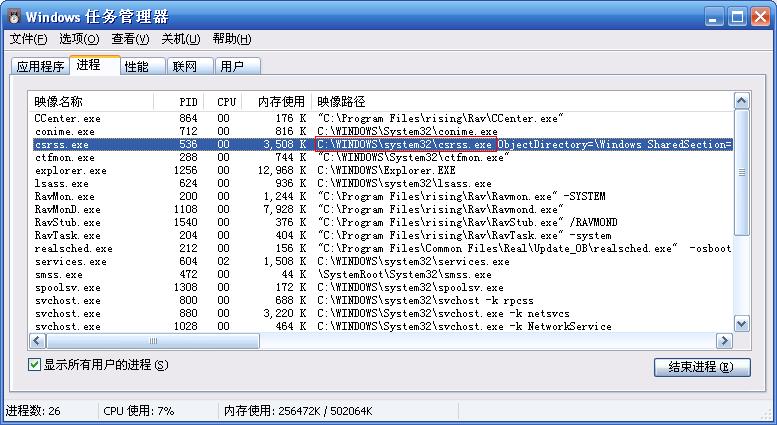This screenshot has height=425, width=777.
Task: Select the RavMon.exe process
Action: point(381,196)
